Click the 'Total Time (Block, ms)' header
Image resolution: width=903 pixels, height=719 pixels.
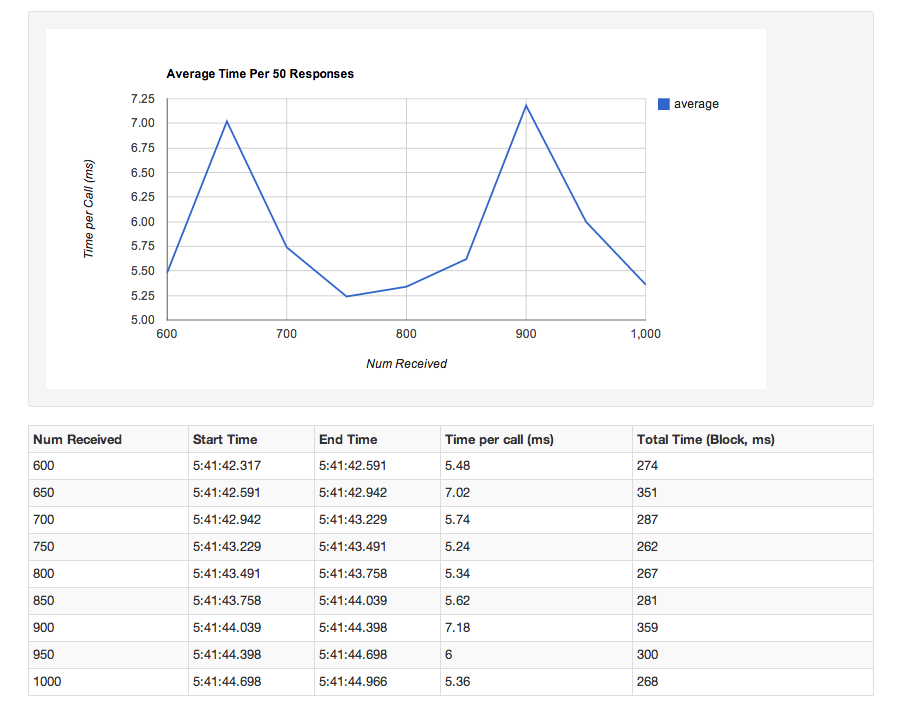click(705, 439)
